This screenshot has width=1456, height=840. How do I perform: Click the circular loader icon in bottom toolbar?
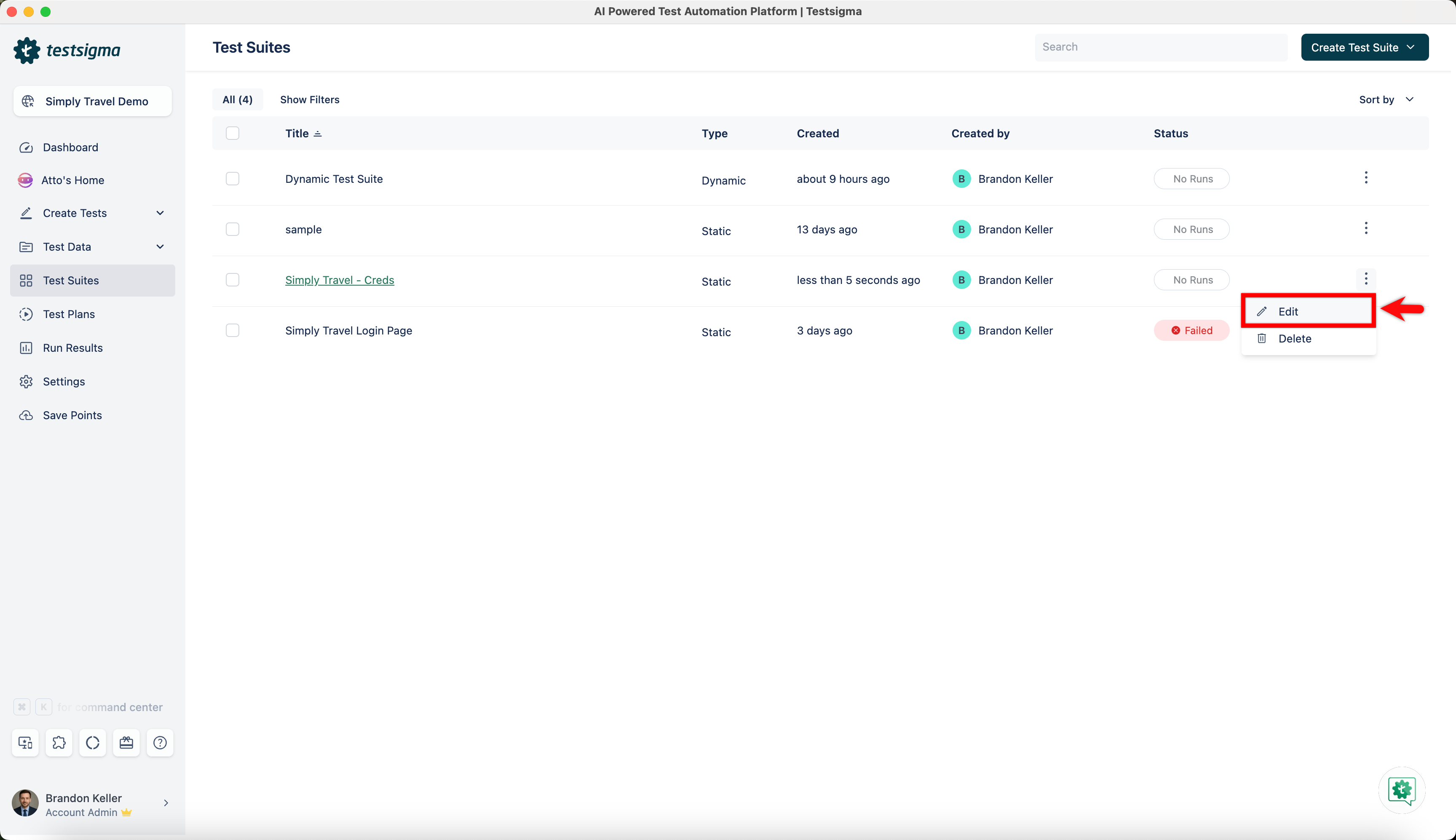(92, 743)
